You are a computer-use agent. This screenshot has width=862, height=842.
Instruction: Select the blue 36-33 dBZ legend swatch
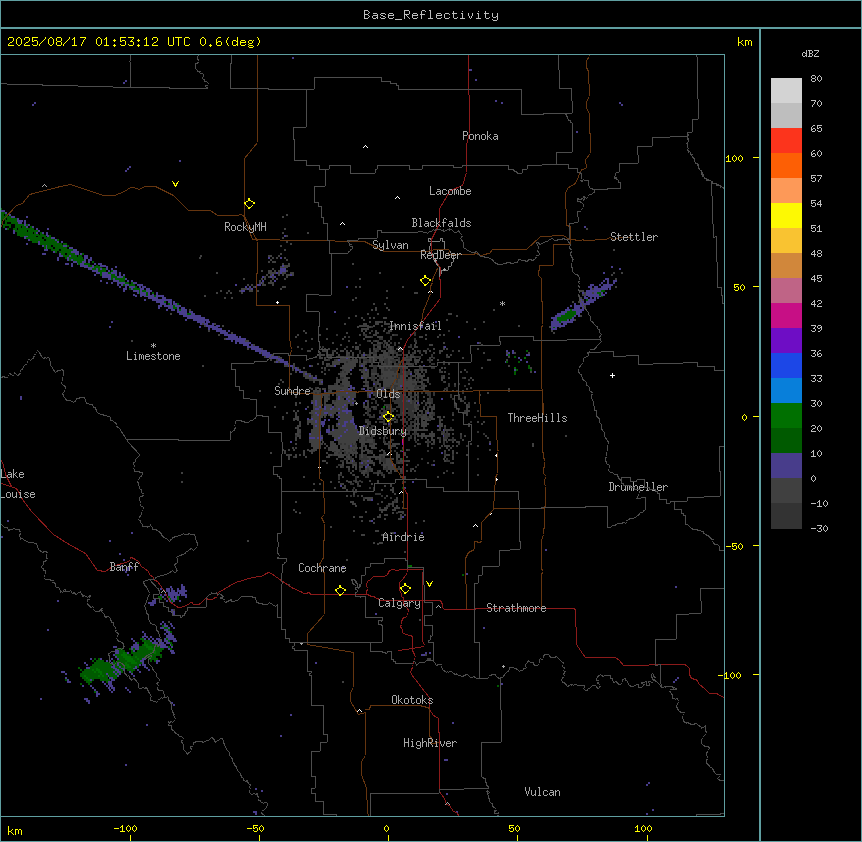coord(786,365)
